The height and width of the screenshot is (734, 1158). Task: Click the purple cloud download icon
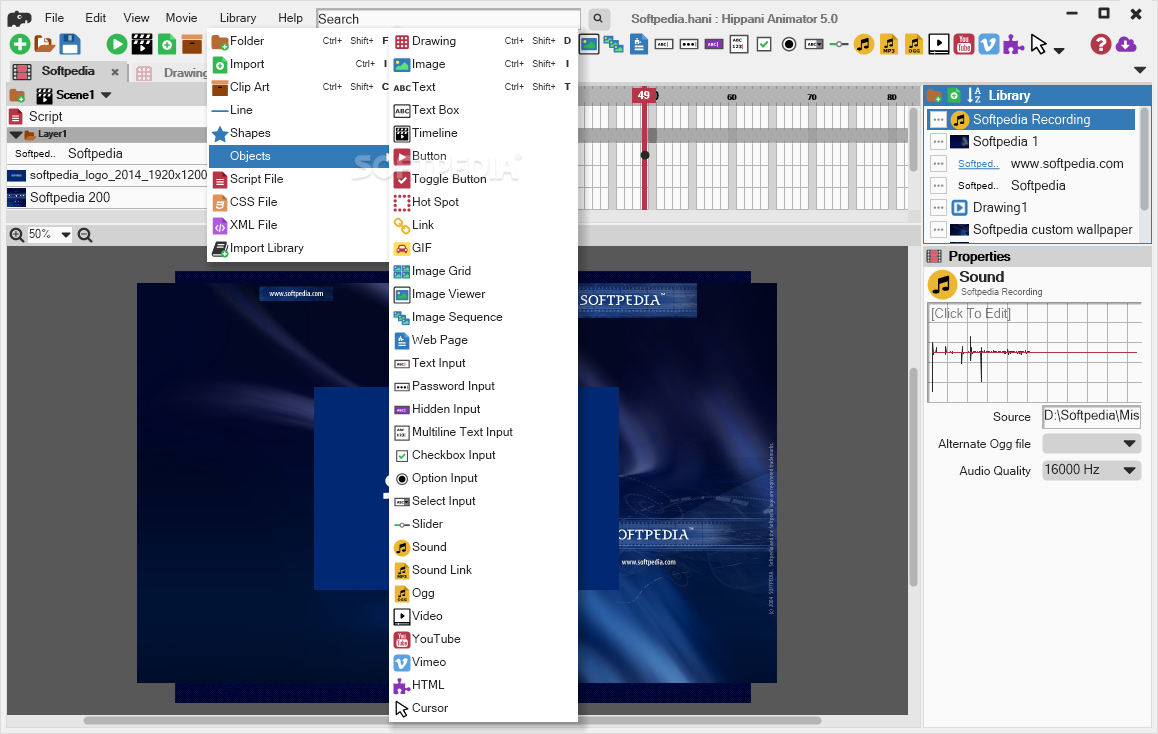pyautogui.click(x=1126, y=44)
